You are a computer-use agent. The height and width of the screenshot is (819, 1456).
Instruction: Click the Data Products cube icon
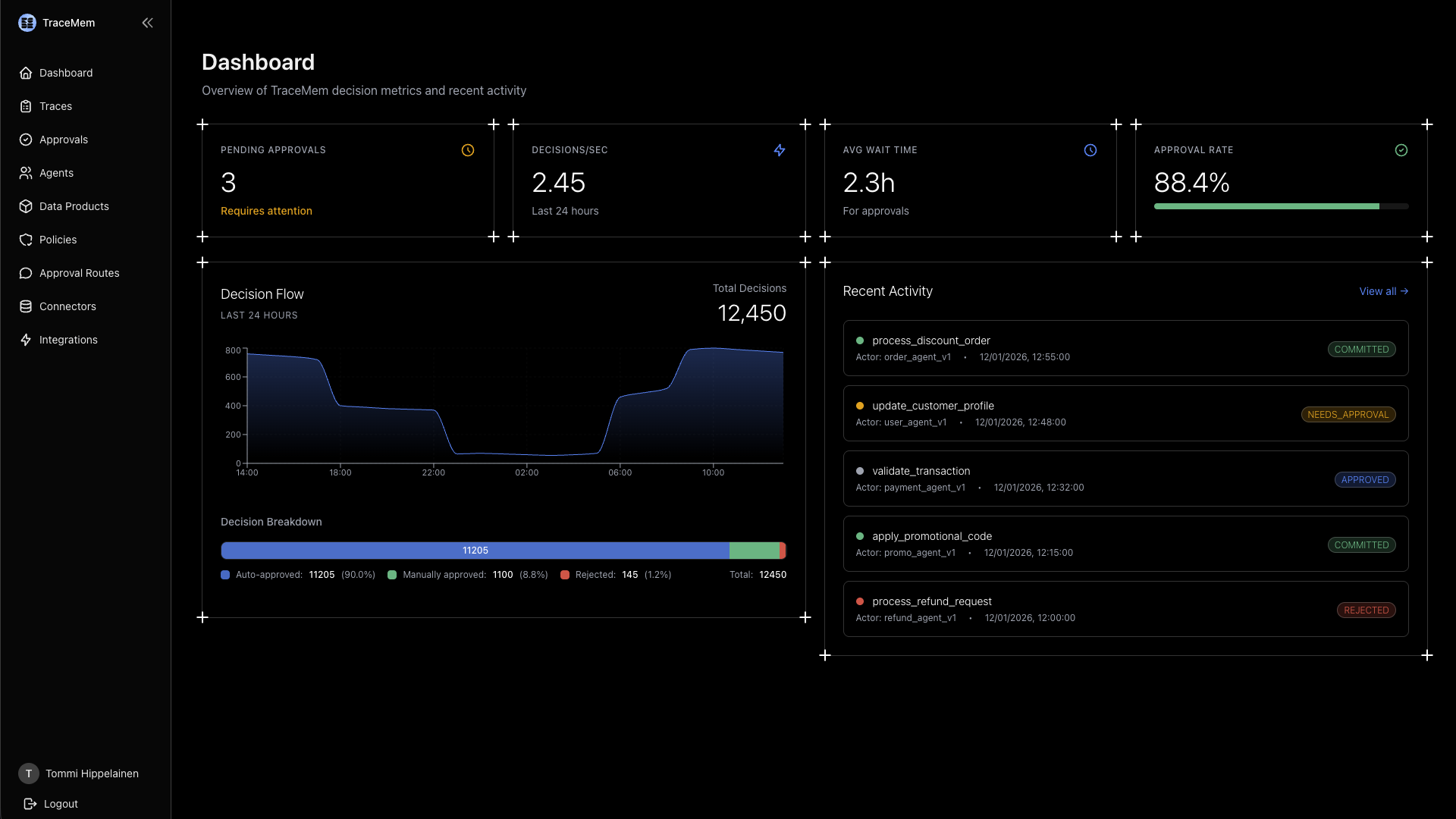(26, 206)
